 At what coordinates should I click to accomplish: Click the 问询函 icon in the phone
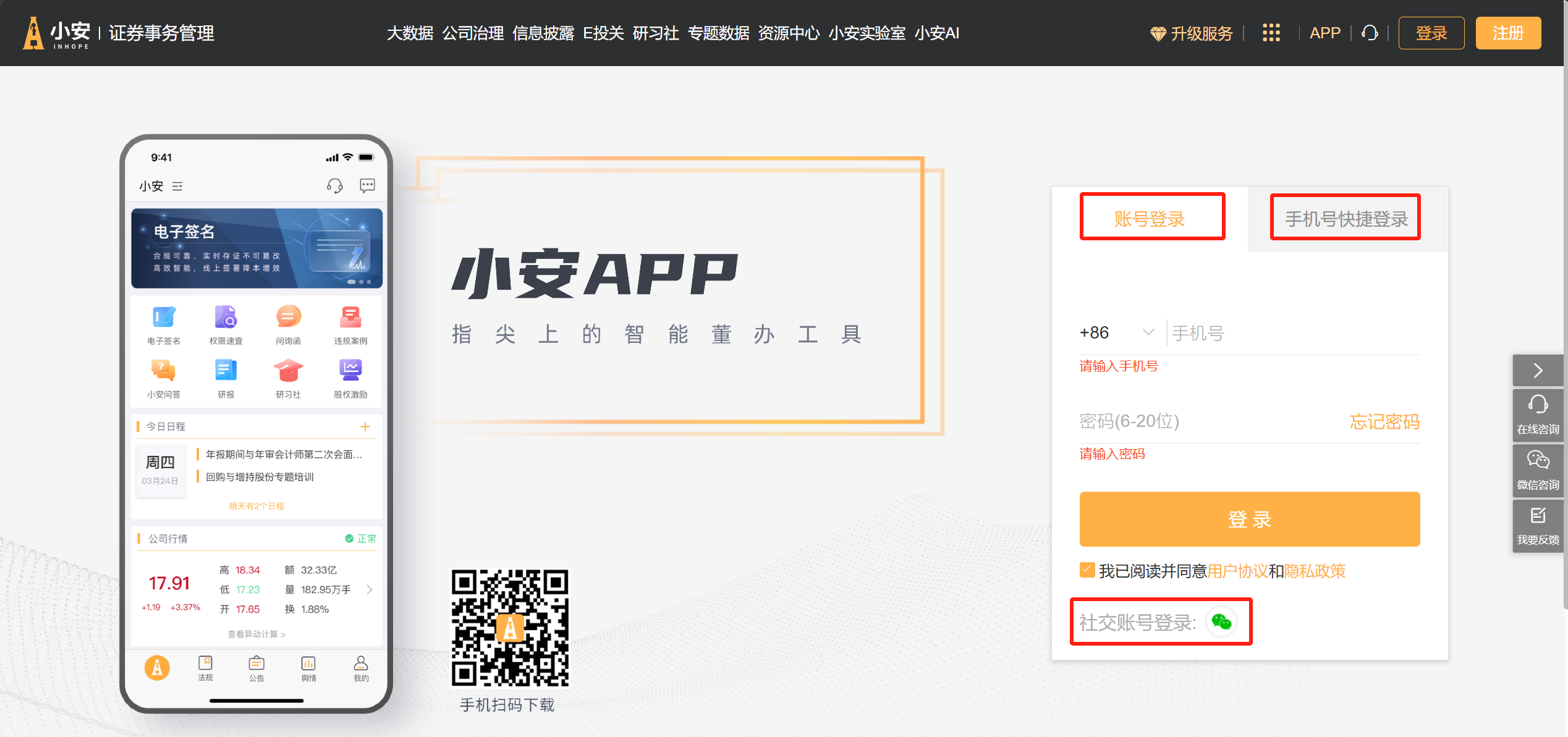288,317
